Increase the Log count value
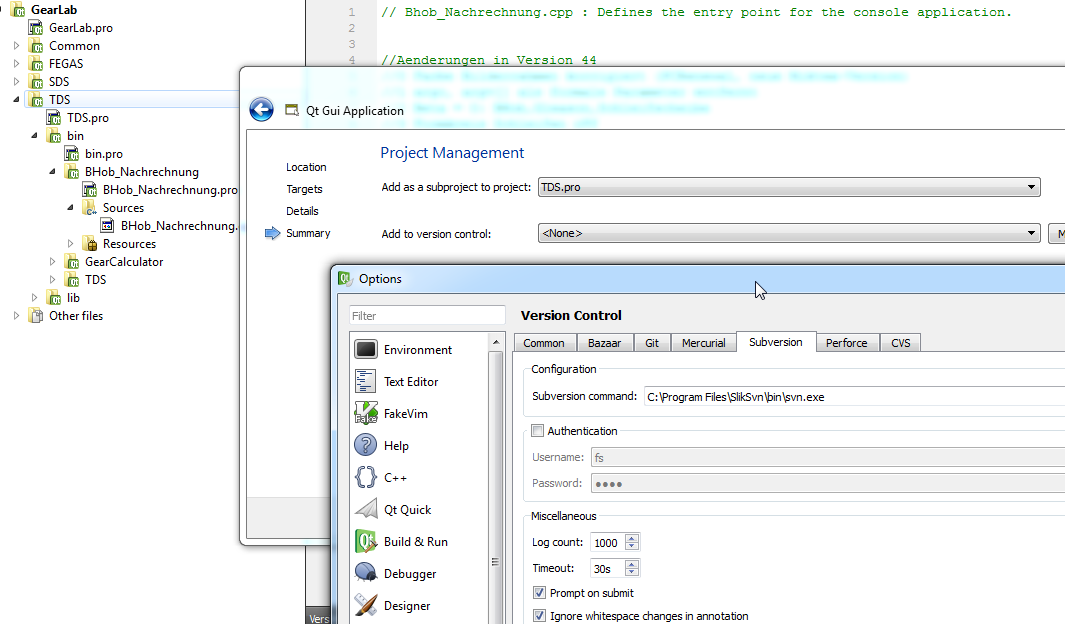This screenshot has height=624, width=1065. click(x=631, y=538)
